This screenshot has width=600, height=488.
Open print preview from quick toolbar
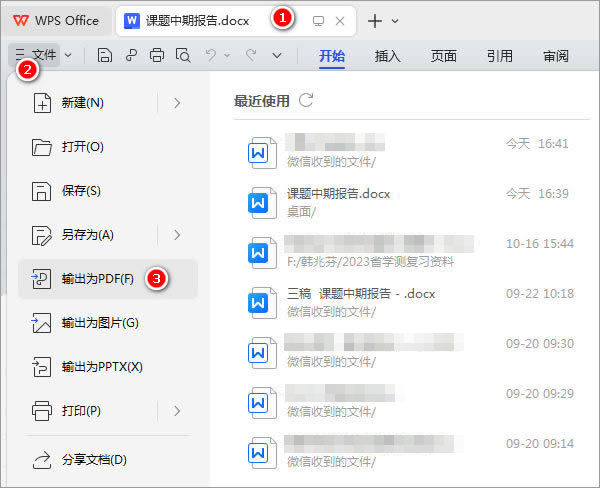(x=182, y=56)
